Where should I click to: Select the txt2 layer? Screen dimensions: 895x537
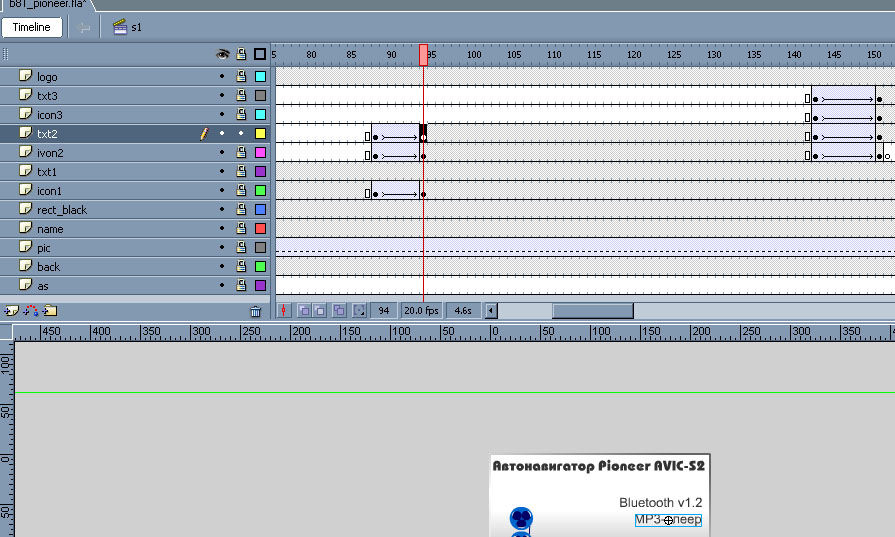[135, 134]
